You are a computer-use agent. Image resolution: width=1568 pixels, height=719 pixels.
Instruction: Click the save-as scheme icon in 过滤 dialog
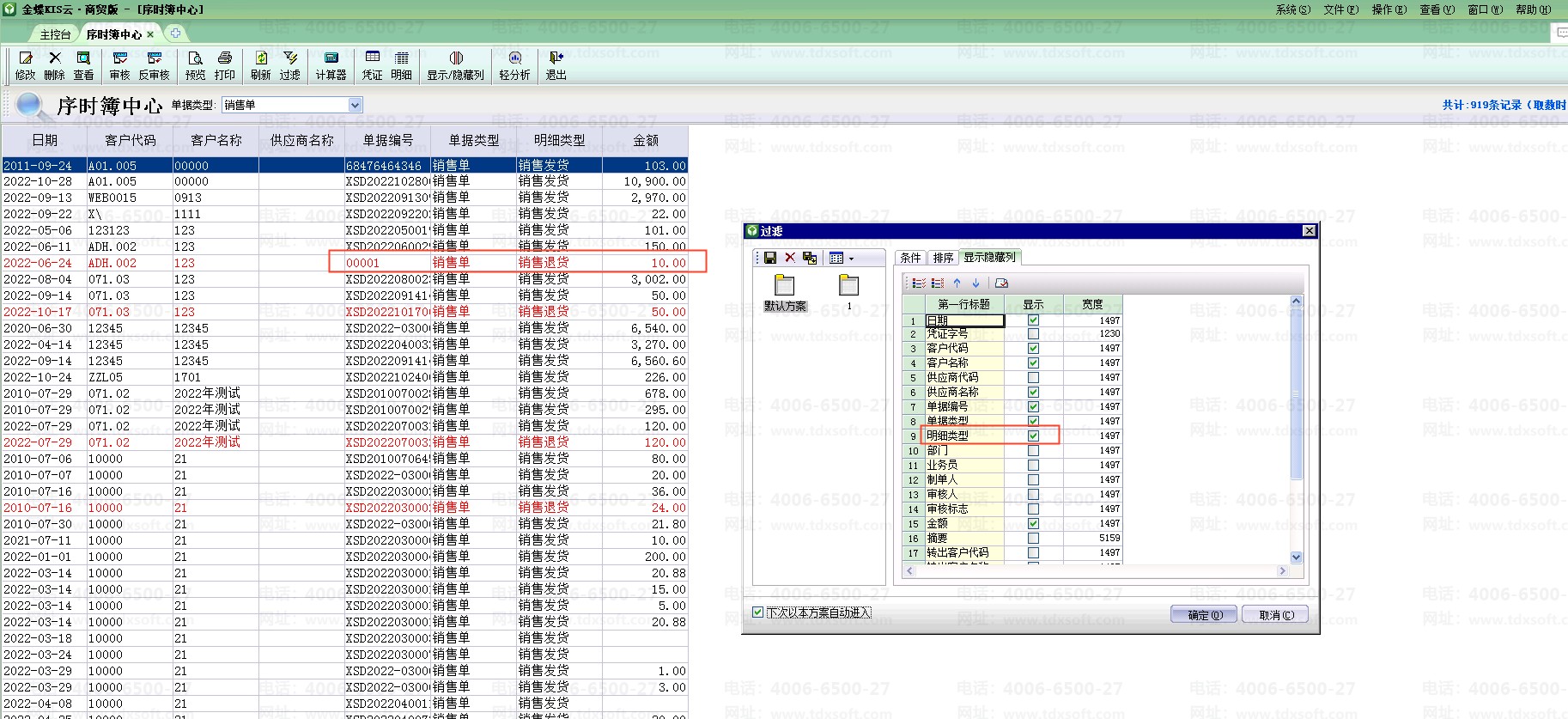coord(810,258)
